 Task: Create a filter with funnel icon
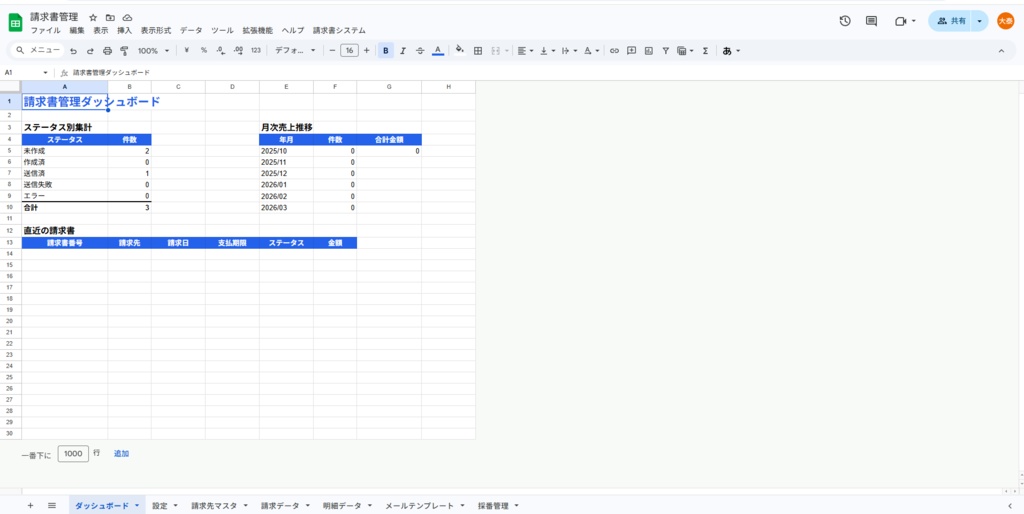pos(665,50)
